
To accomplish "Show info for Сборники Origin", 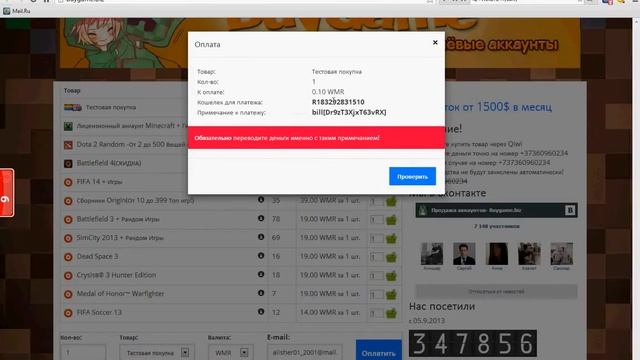I will pos(261,200).
